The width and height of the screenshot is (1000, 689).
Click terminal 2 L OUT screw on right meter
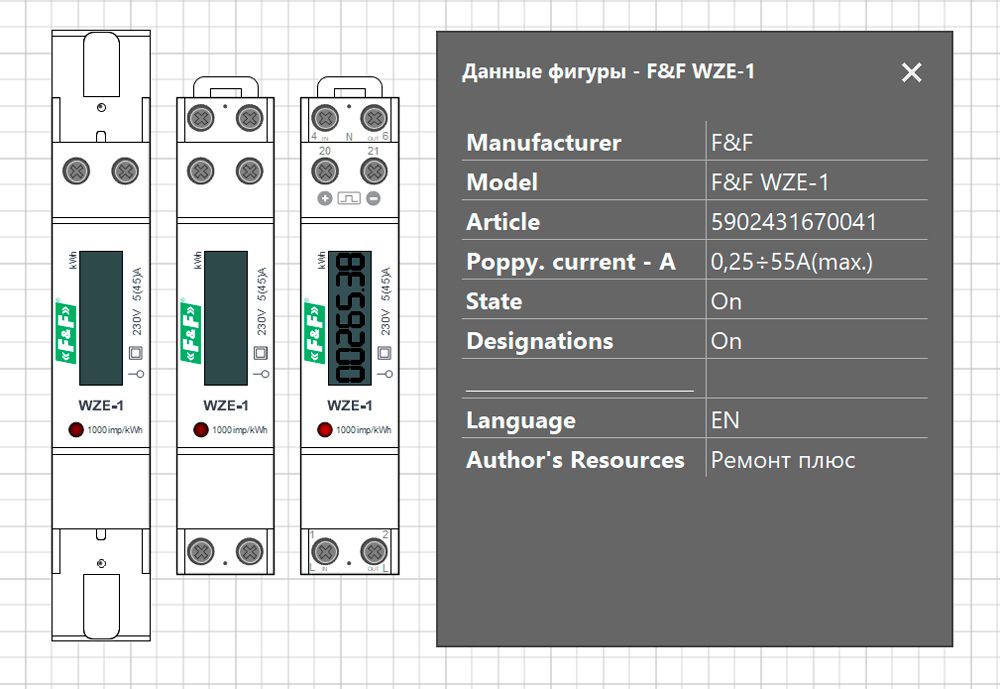[374, 552]
